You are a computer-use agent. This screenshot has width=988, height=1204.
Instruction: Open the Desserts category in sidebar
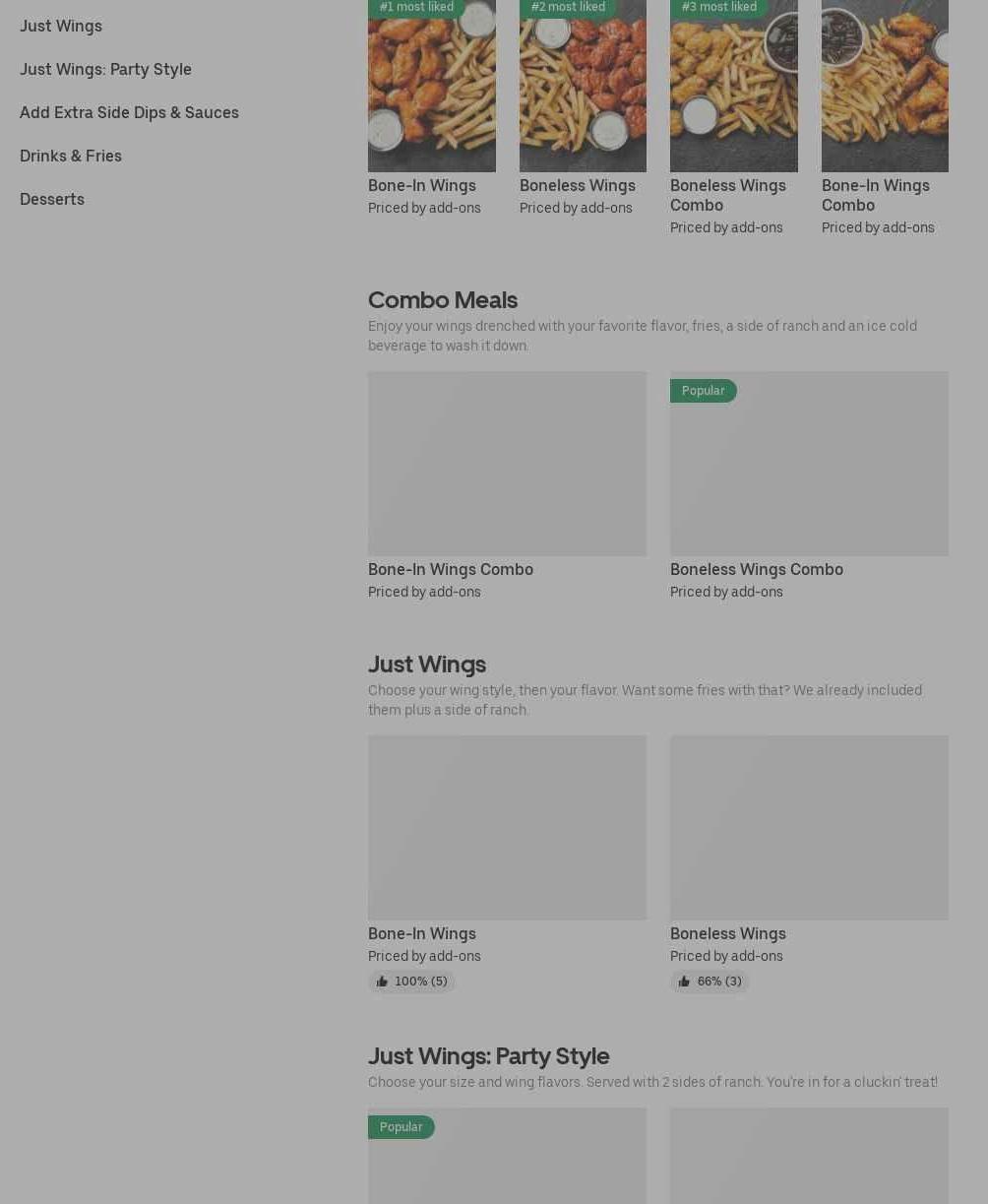coord(52,199)
